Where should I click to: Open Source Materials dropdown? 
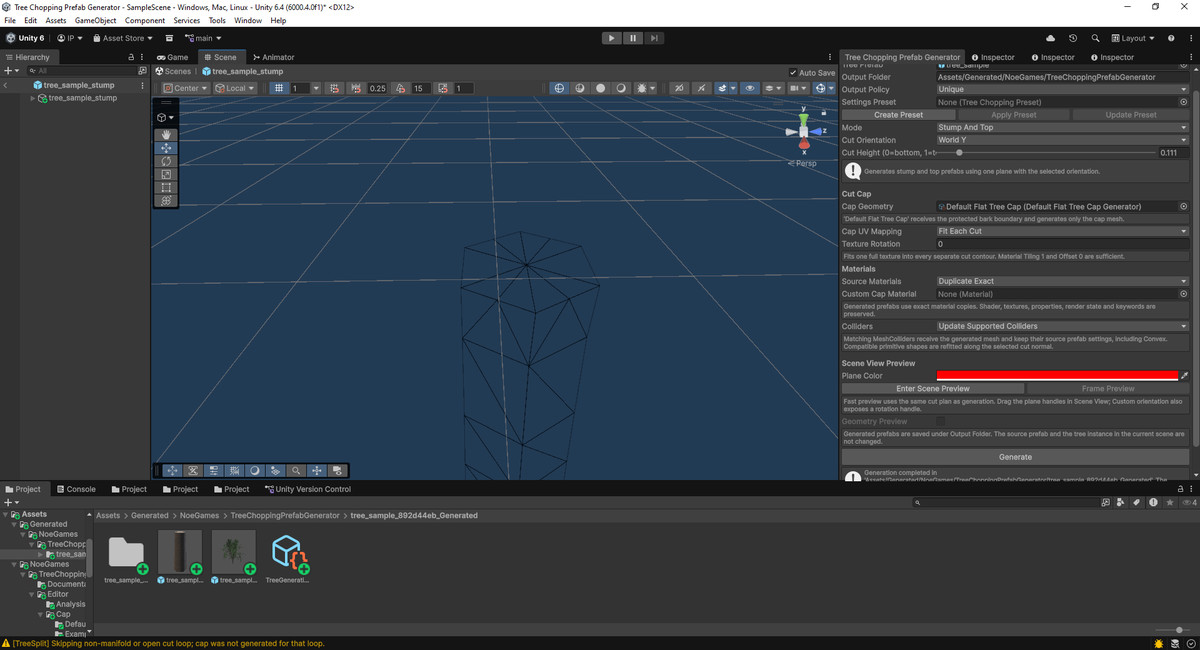coord(1062,281)
